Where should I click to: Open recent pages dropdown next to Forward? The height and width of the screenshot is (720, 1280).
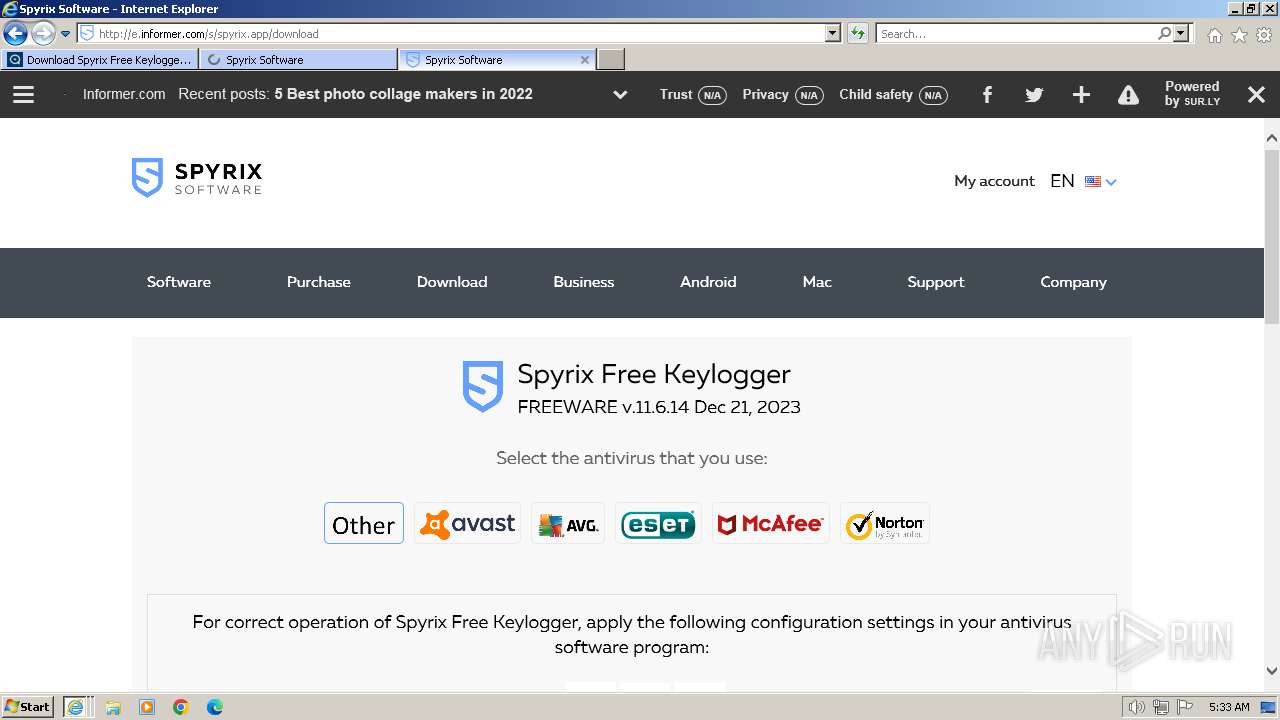click(65, 34)
